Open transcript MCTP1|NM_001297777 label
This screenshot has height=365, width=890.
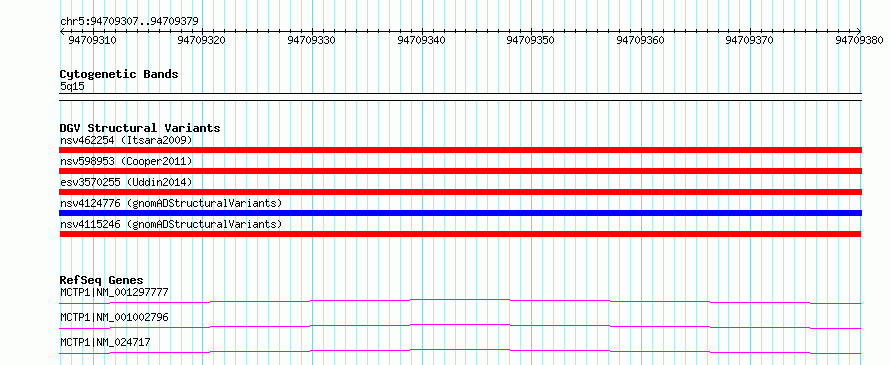click(x=114, y=292)
